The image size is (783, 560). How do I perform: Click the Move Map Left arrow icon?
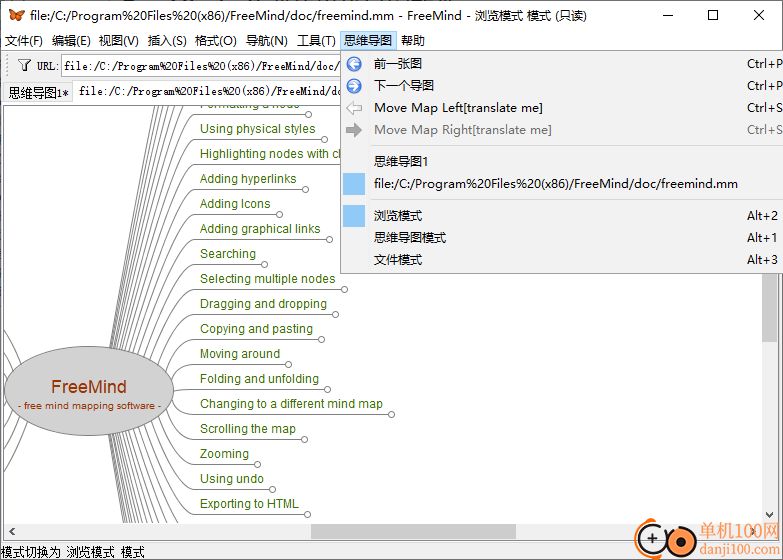pyautogui.click(x=354, y=108)
